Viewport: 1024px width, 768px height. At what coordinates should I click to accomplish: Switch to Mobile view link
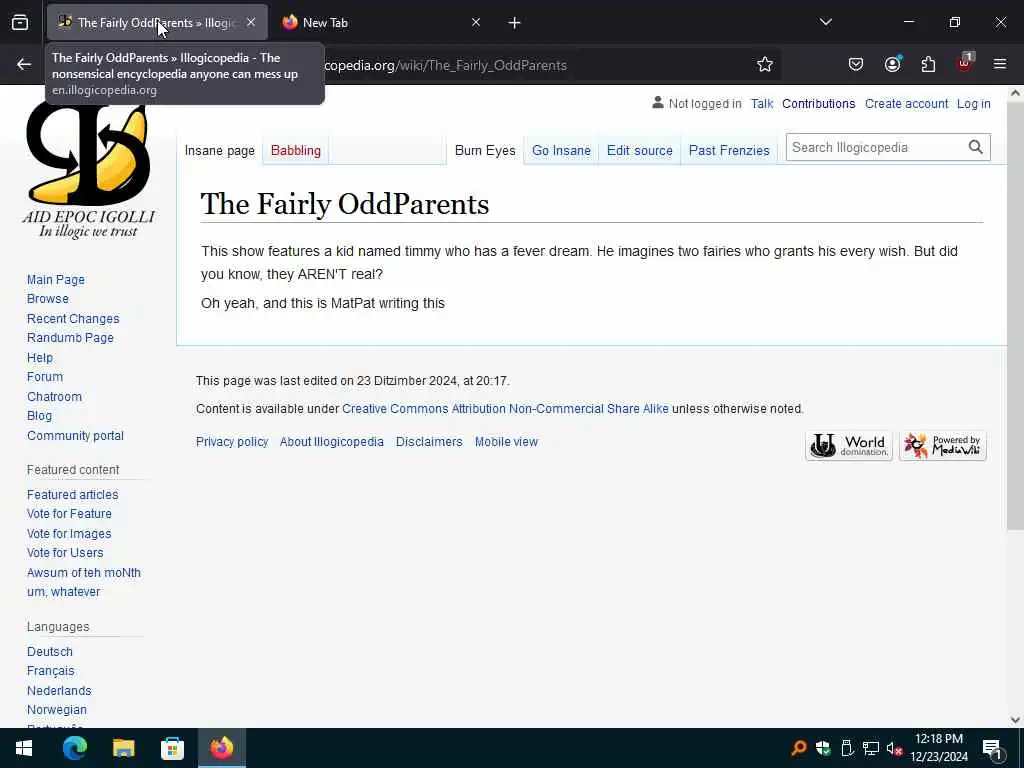506,442
